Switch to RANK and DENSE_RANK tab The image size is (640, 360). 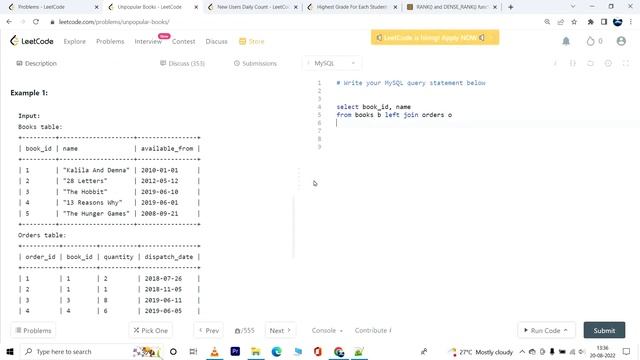451,7
